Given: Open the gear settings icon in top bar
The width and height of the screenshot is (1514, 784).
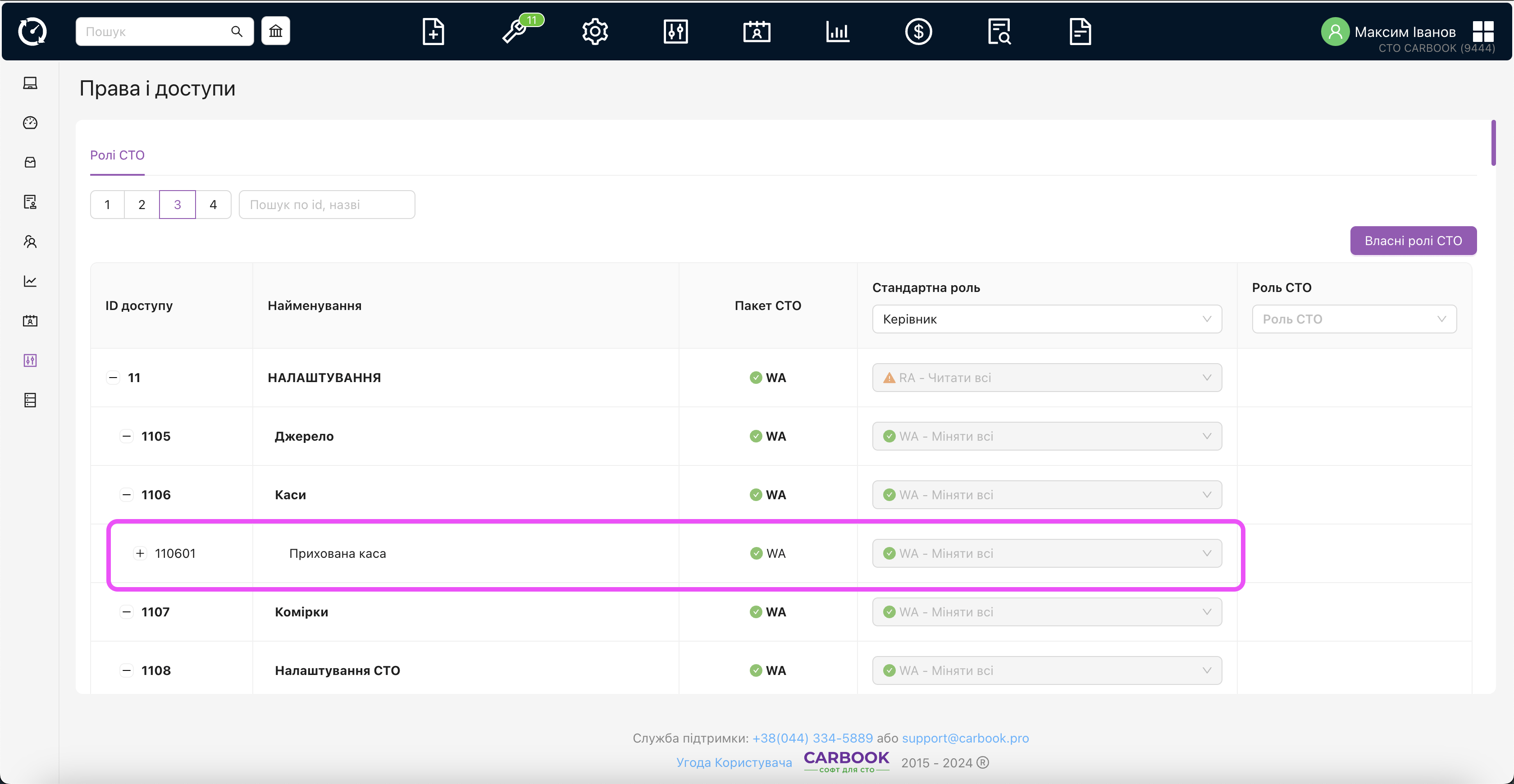Looking at the screenshot, I should (x=595, y=32).
